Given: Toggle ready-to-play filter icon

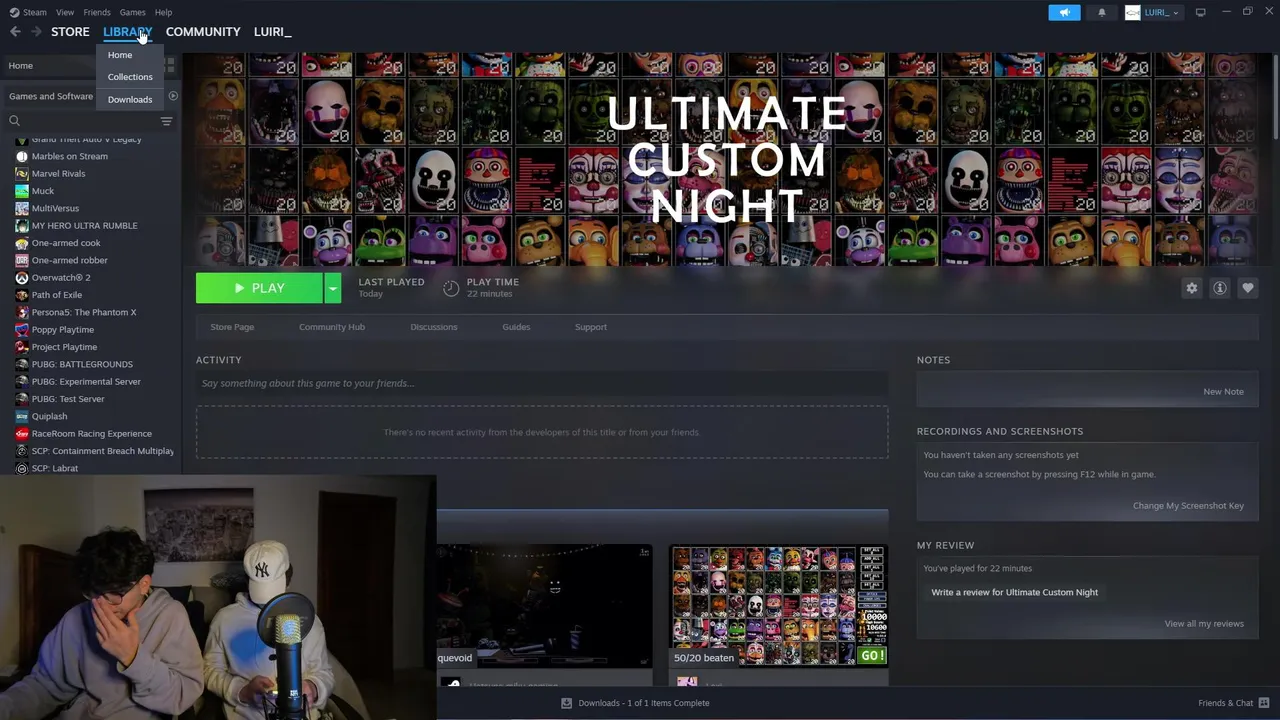Looking at the screenshot, I should (173, 96).
